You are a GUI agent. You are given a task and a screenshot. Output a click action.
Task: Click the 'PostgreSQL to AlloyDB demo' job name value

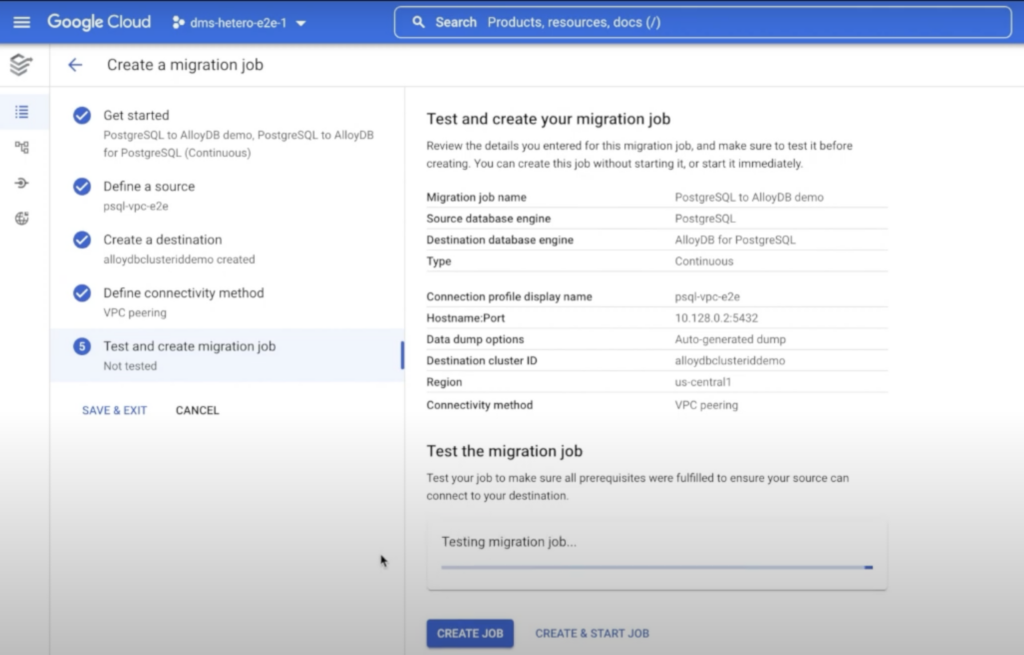749,197
